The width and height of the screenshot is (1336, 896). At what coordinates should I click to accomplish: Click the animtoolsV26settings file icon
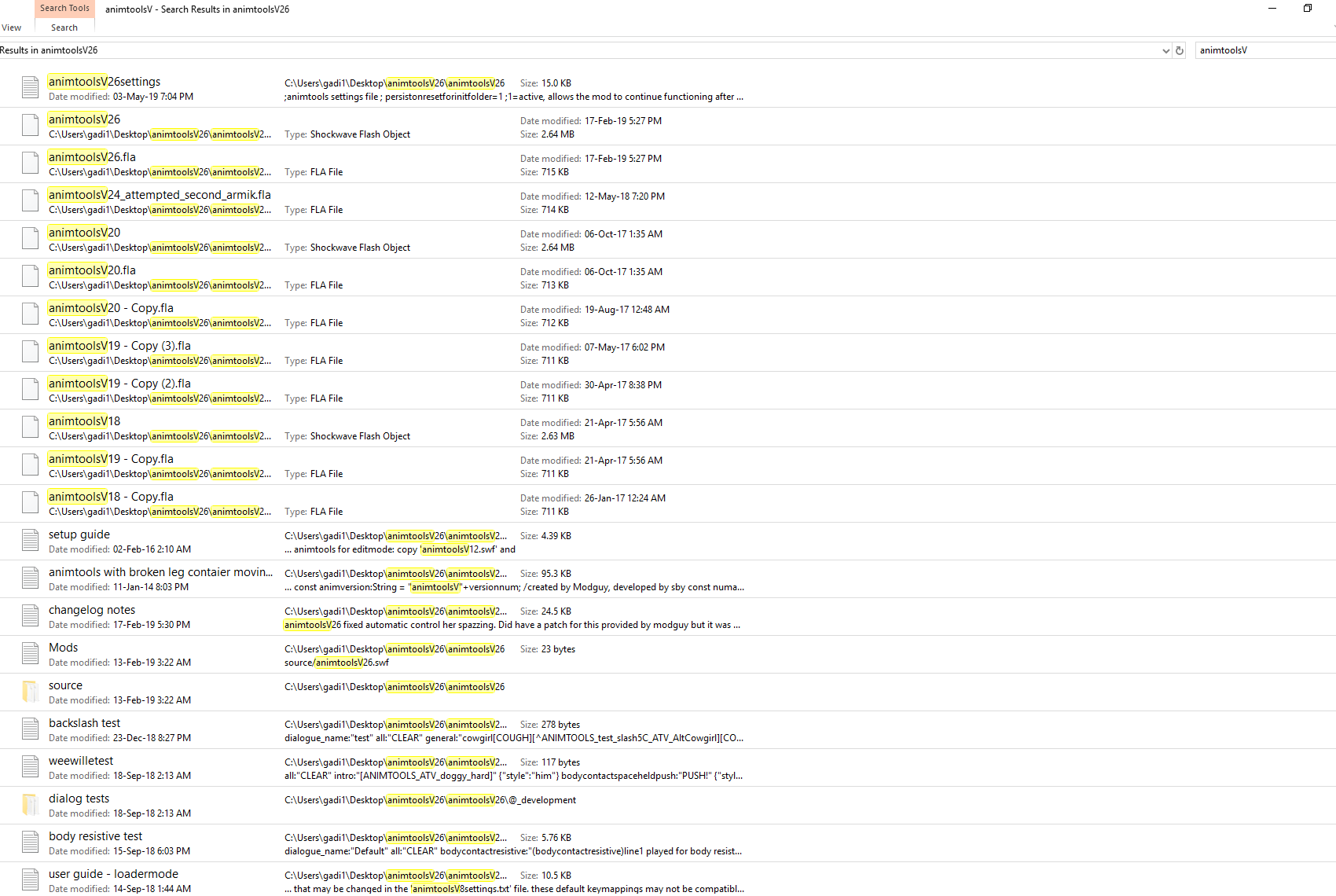30,88
